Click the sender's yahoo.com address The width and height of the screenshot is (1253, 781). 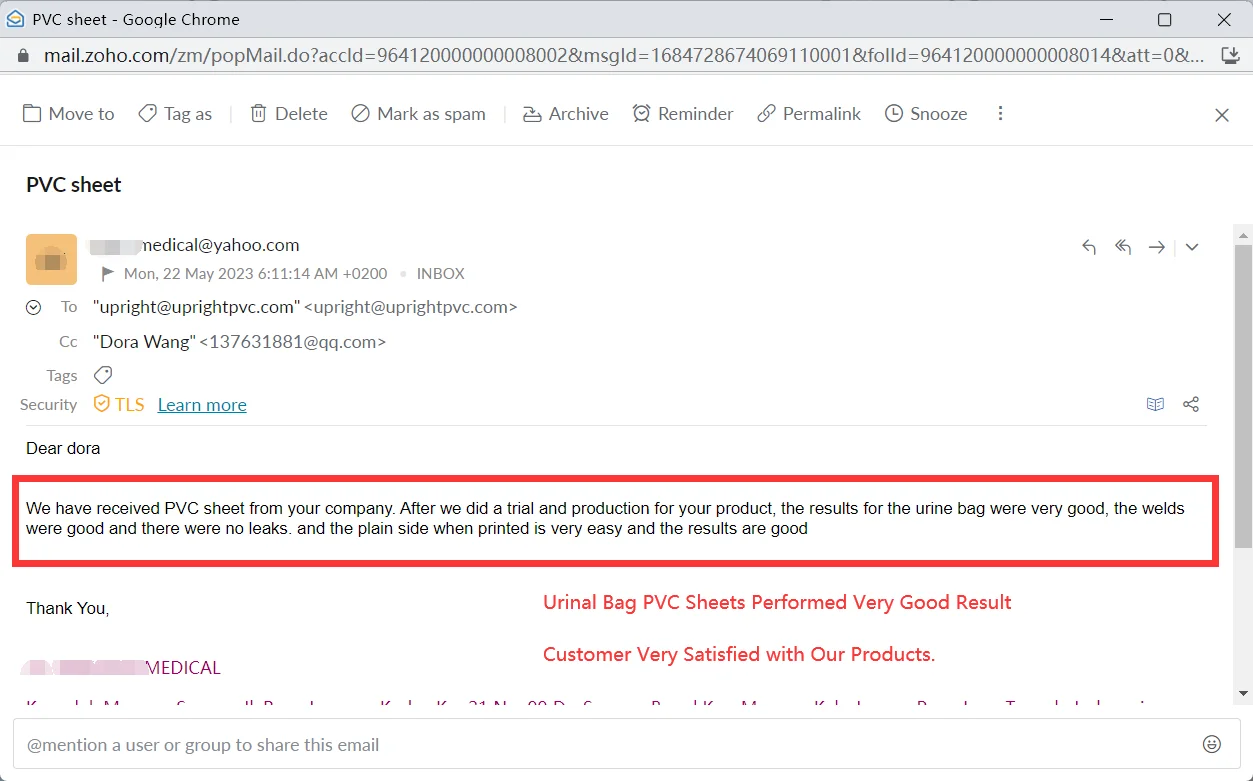pos(194,245)
